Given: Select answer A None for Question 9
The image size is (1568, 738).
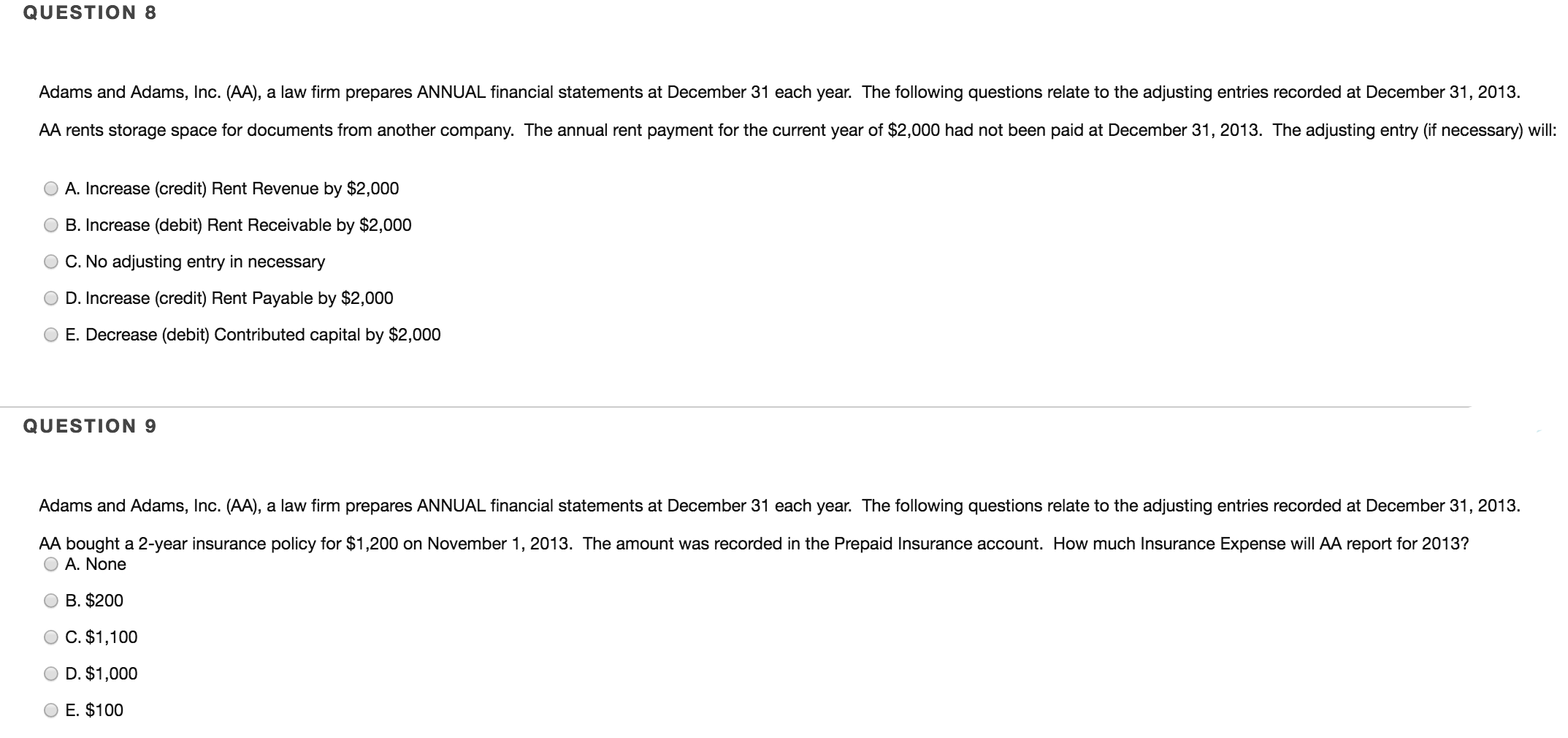Looking at the screenshot, I should [x=51, y=564].
